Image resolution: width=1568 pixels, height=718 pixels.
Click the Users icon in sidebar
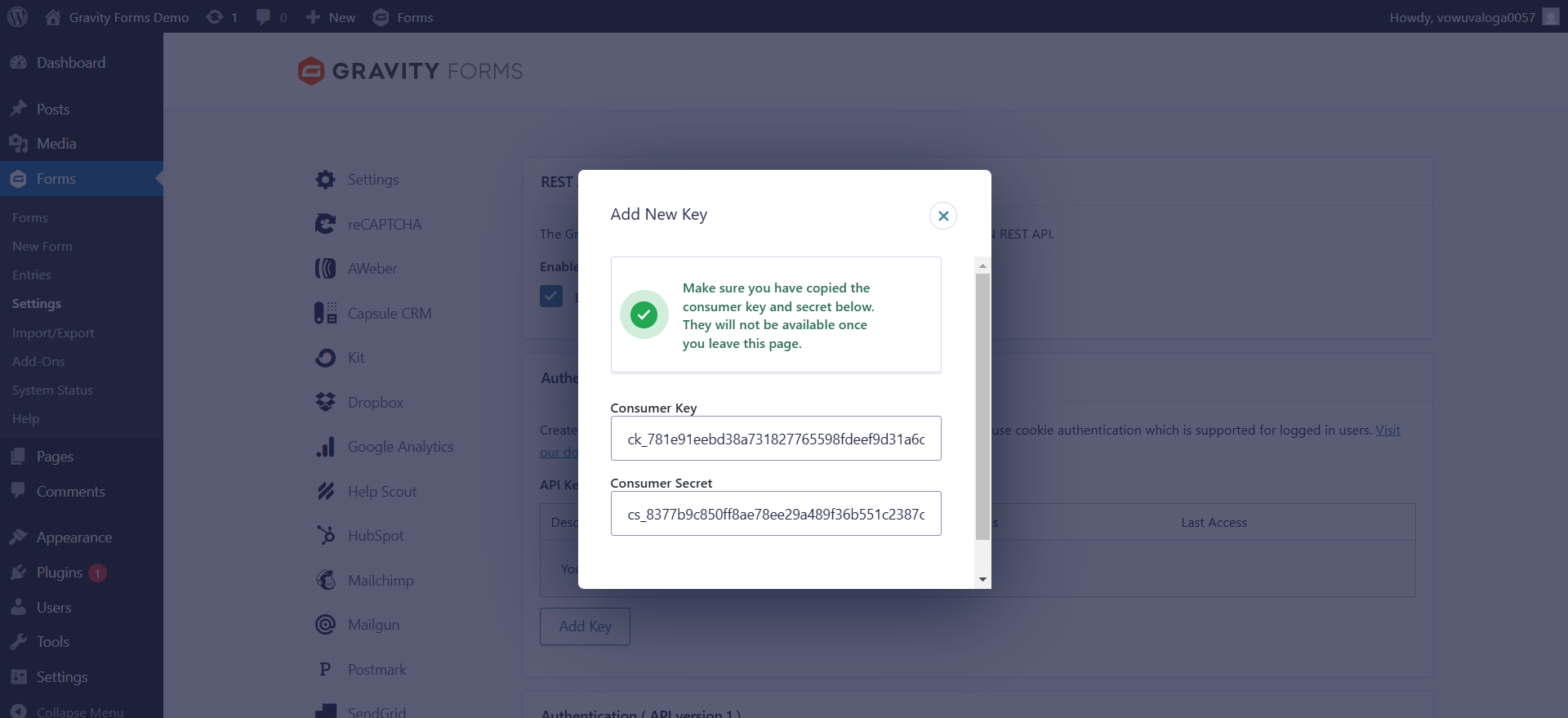tap(19, 607)
